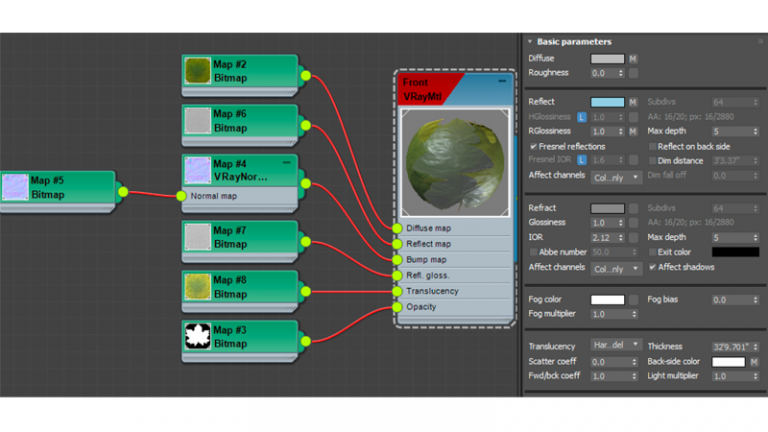Click the reflection Max depth value field
768x432 pixels.
pos(732,131)
